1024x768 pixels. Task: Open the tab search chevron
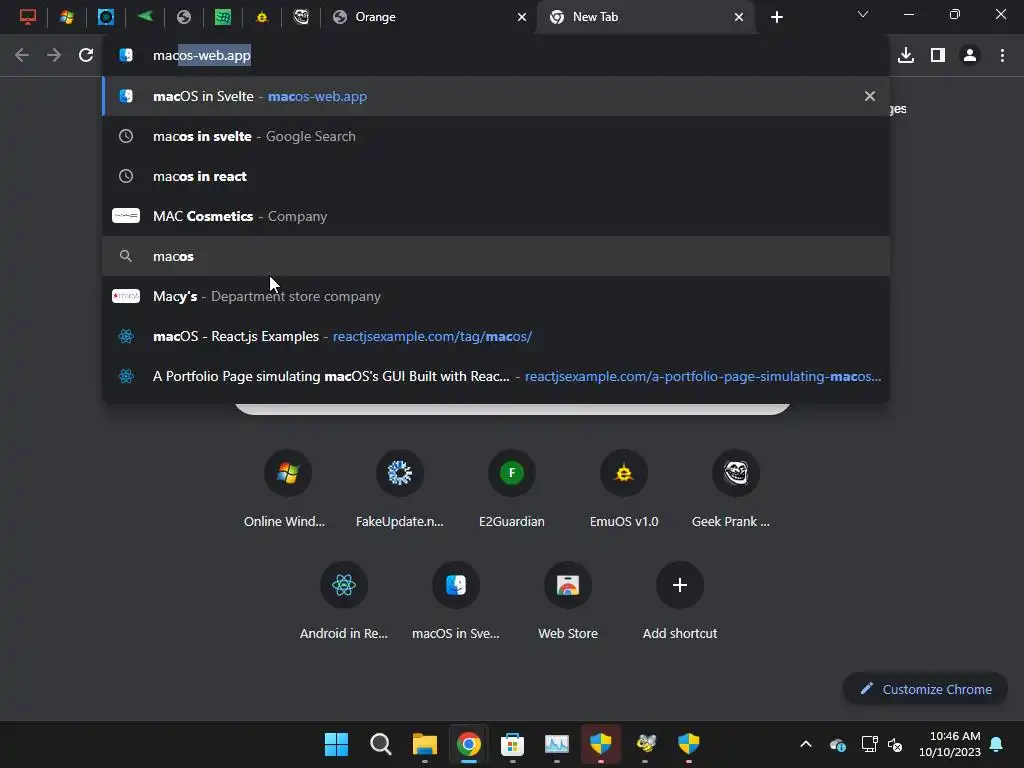863,14
